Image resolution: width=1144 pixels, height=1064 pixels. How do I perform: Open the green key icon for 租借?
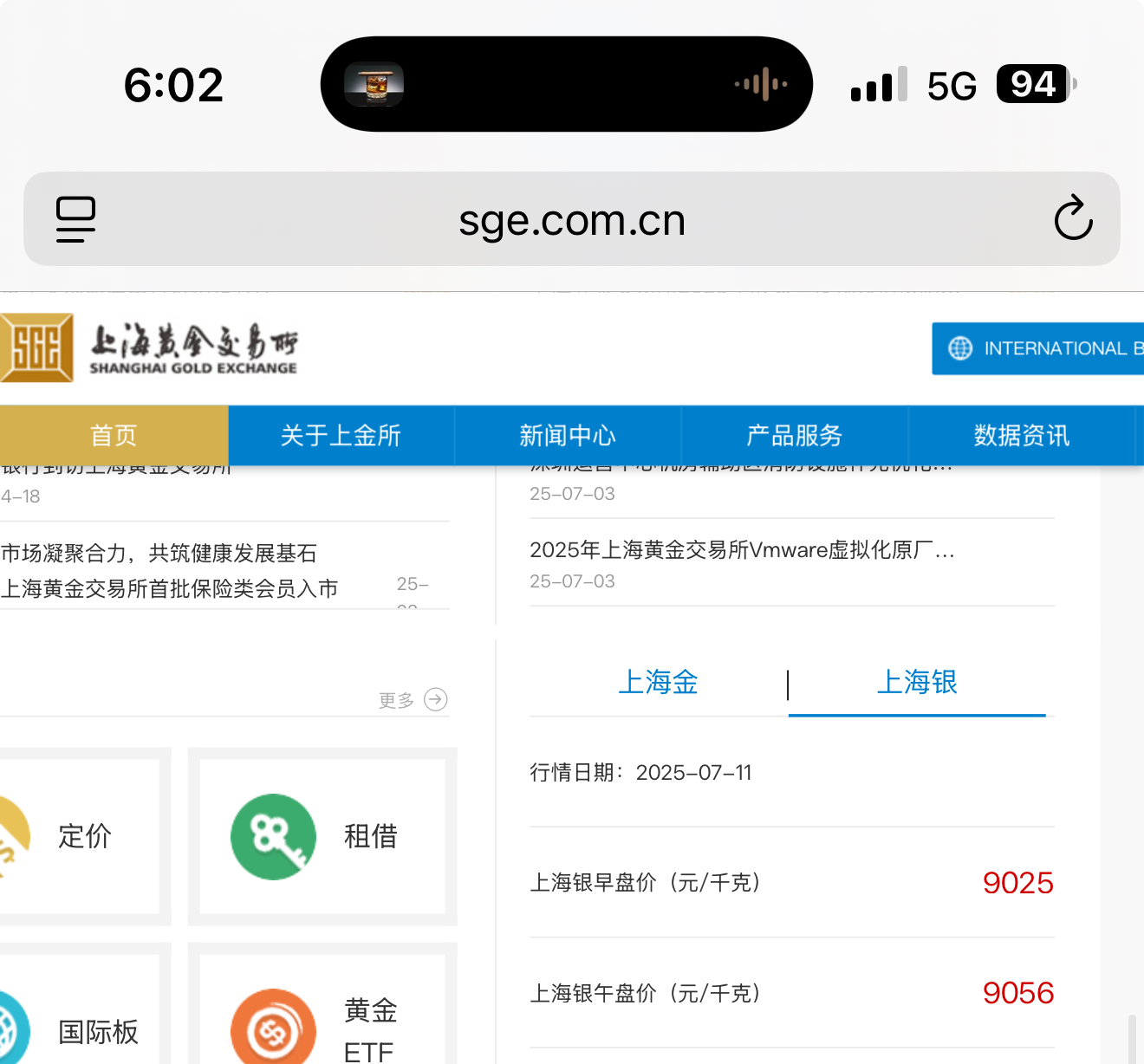click(273, 837)
